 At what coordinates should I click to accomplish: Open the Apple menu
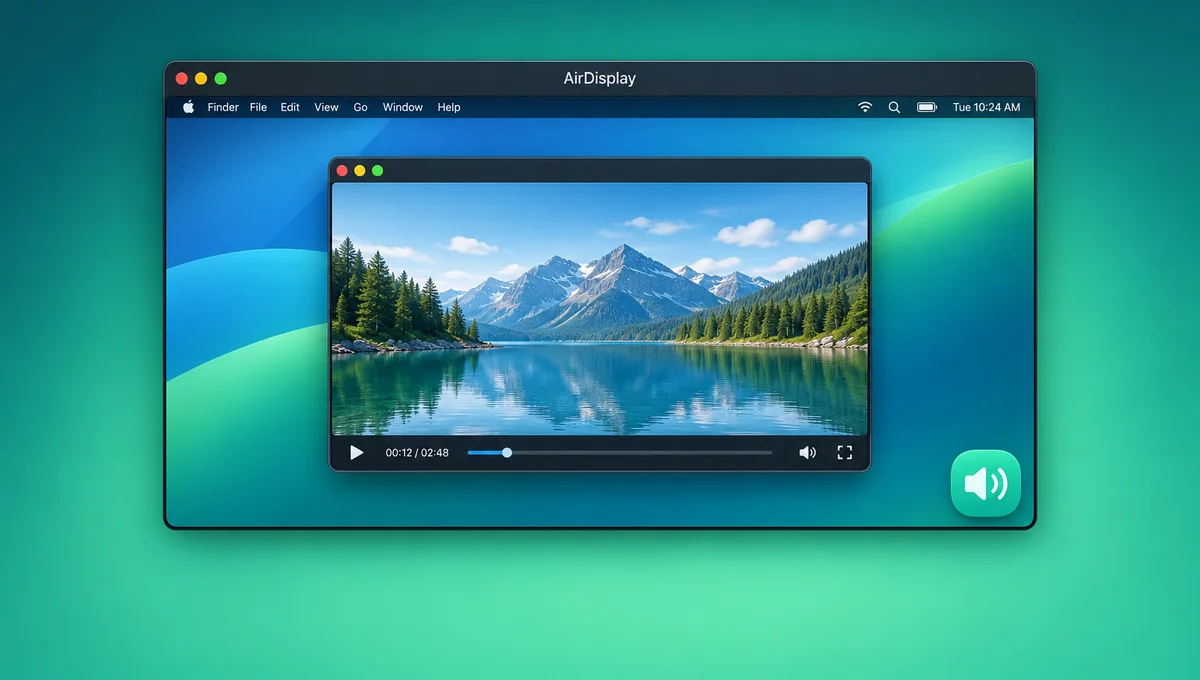188,107
